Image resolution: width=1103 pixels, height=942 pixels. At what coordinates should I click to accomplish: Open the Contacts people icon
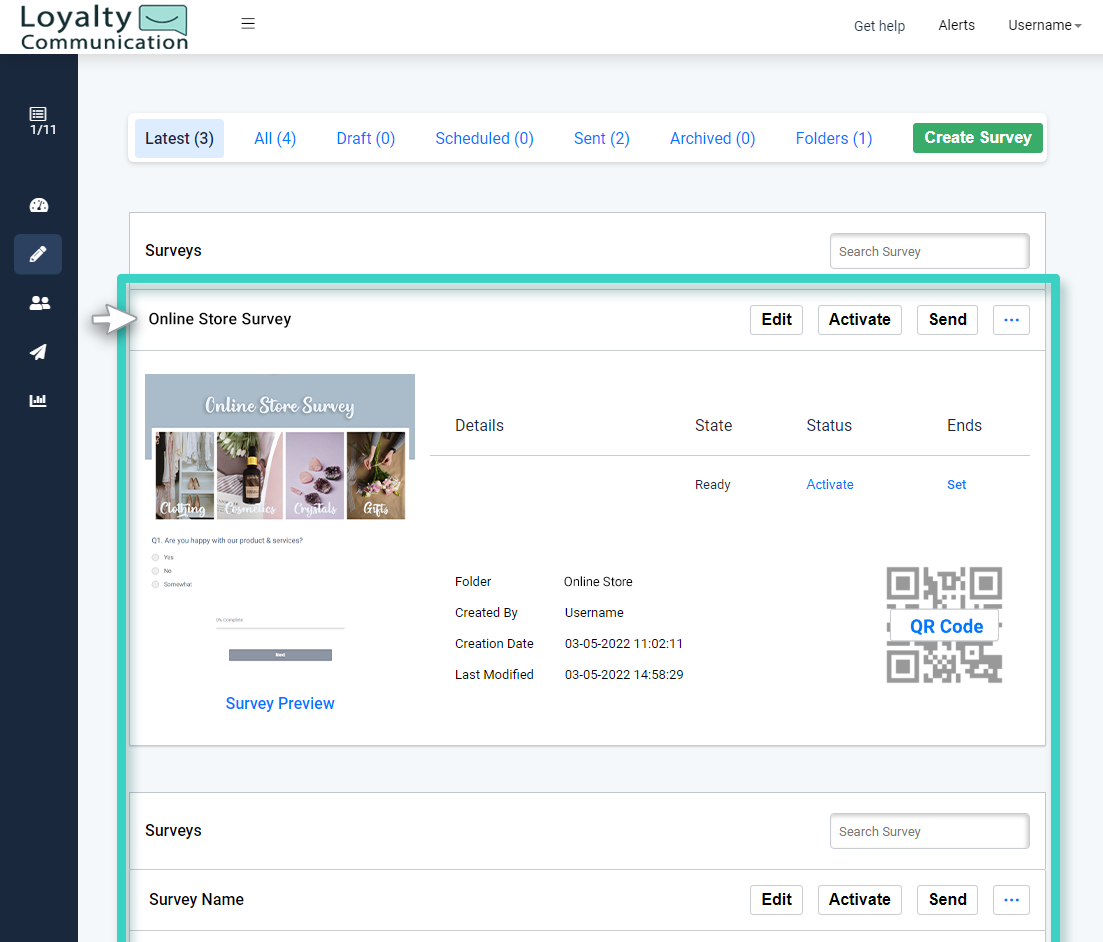pos(38,303)
